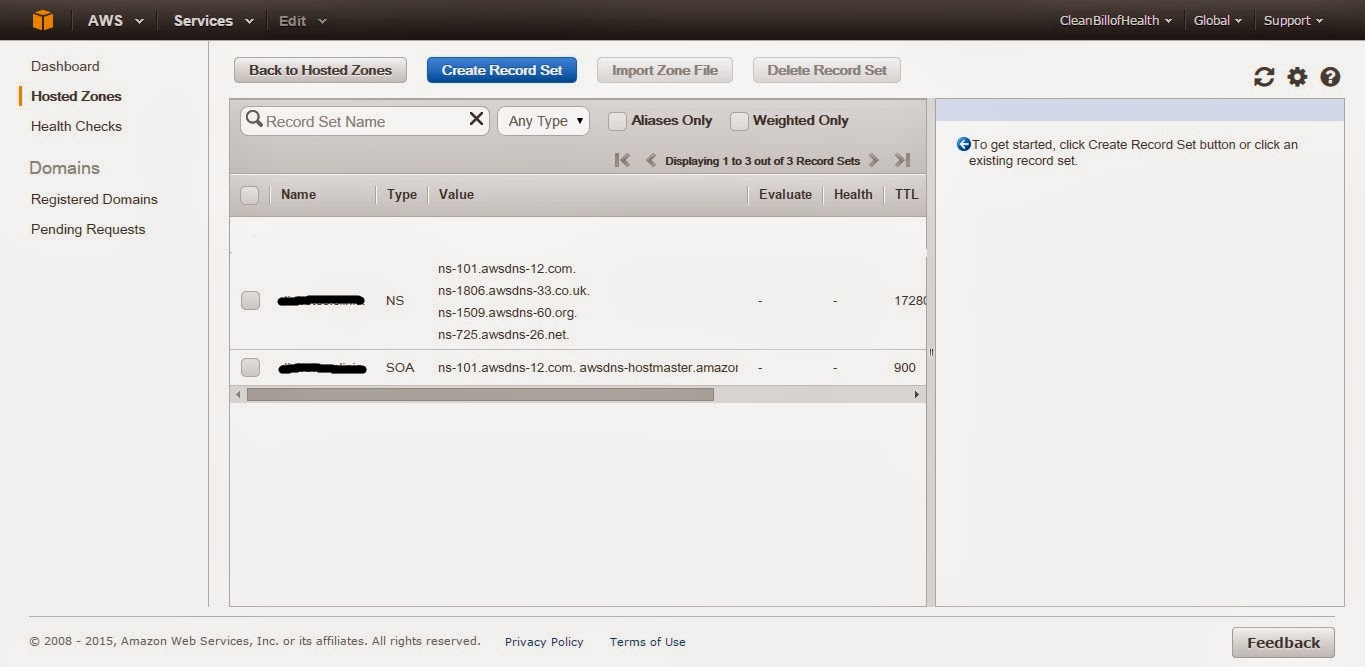This screenshot has height=667, width=1365.
Task: Clear the Record Set Name search field
Action: click(x=476, y=120)
